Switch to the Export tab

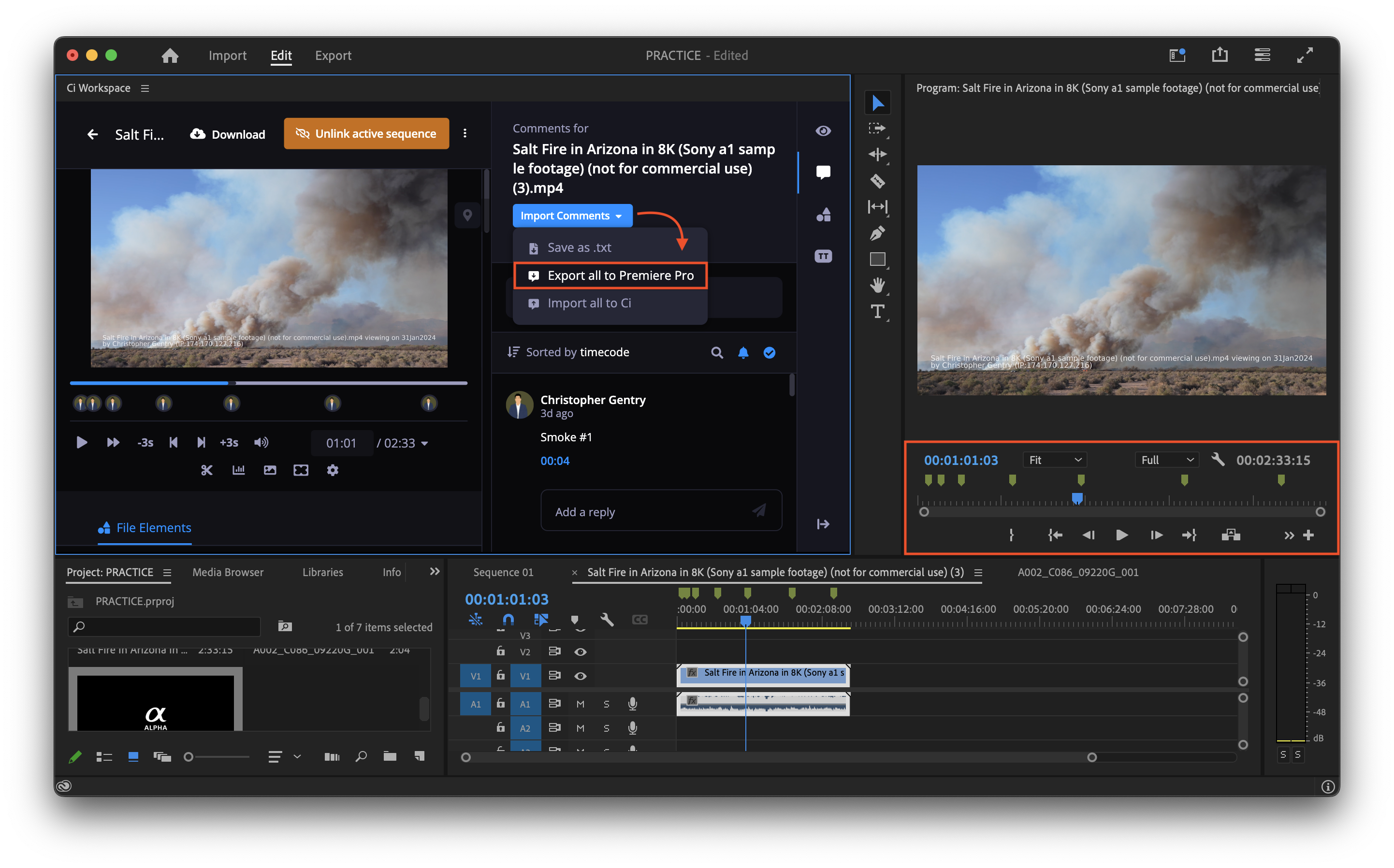click(x=333, y=55)
